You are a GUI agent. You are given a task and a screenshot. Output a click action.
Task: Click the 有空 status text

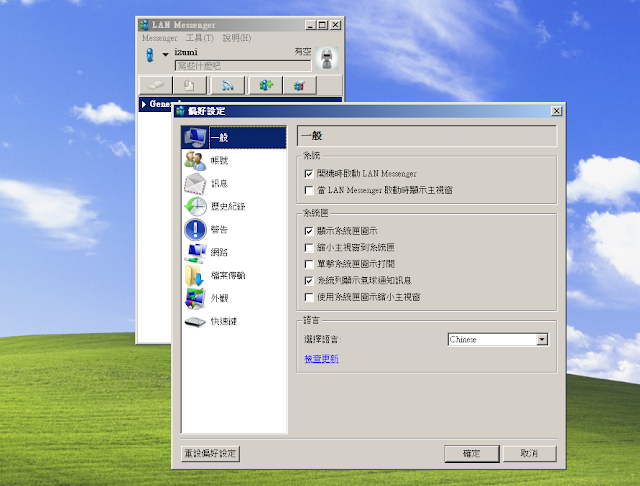click(302, 51)
